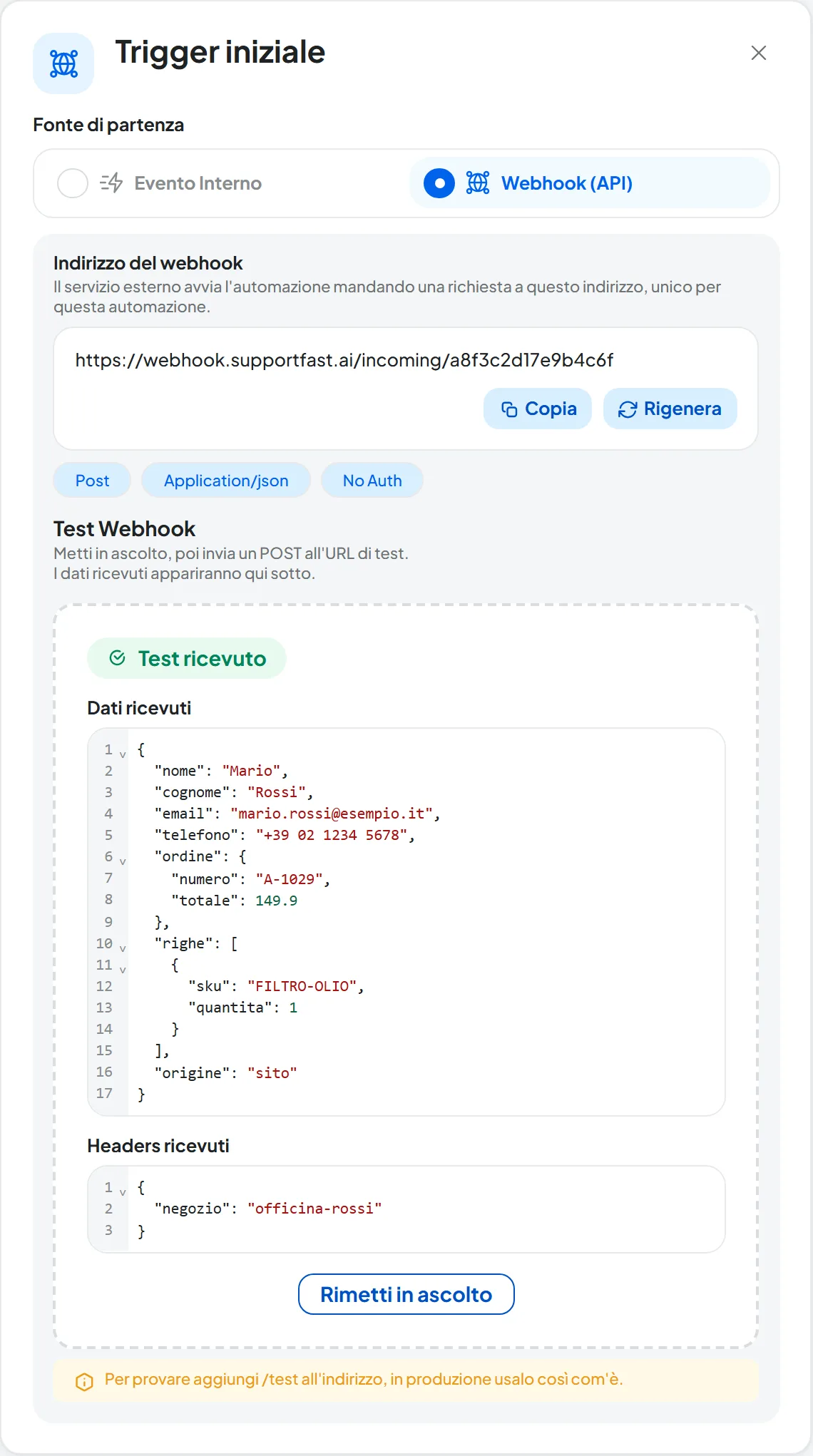Image resolution: width=813 pixels, height=1456 pixels.
Task: Click the webhook URL field
Action: coord(406,389)
